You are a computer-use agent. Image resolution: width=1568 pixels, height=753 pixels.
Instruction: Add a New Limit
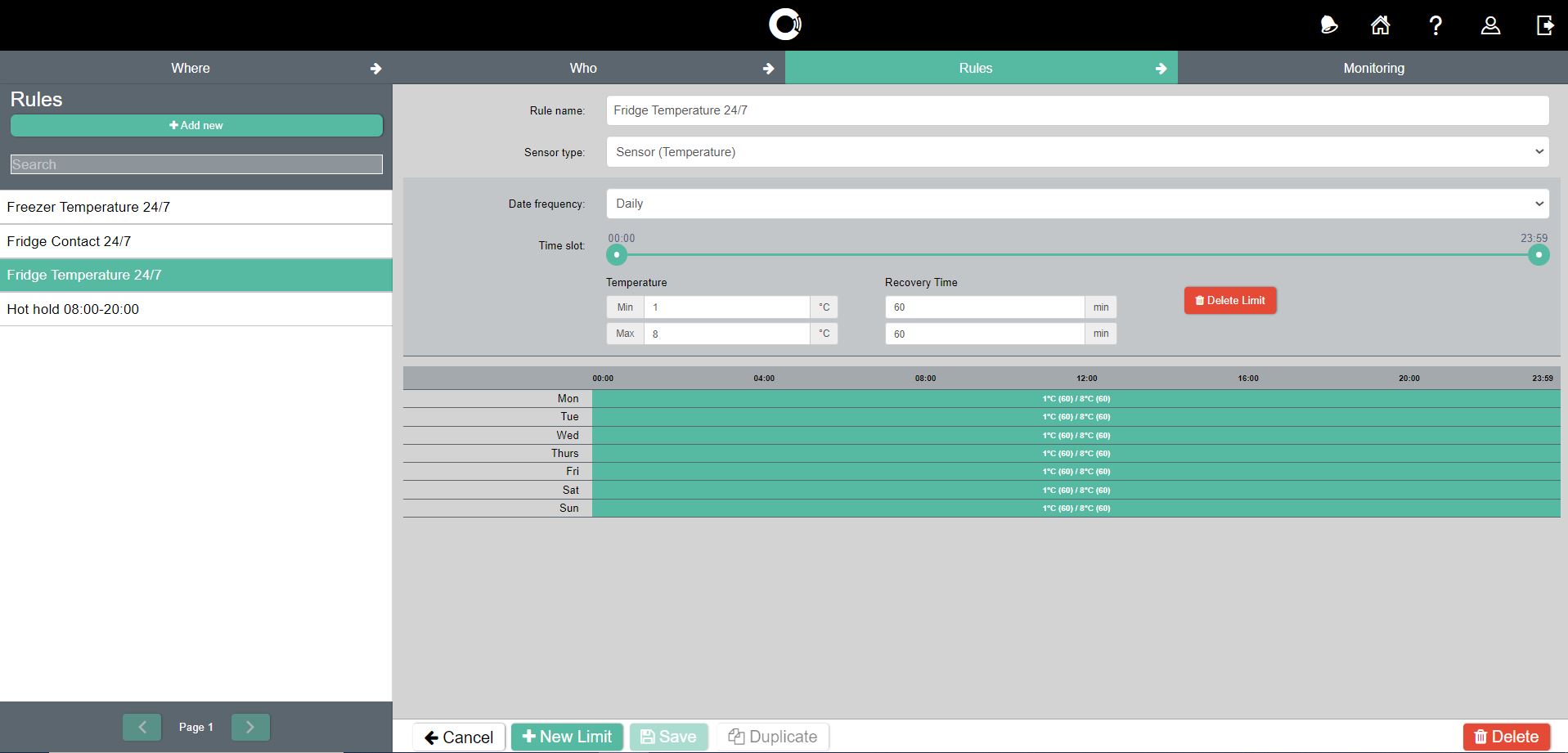point(567,737)
